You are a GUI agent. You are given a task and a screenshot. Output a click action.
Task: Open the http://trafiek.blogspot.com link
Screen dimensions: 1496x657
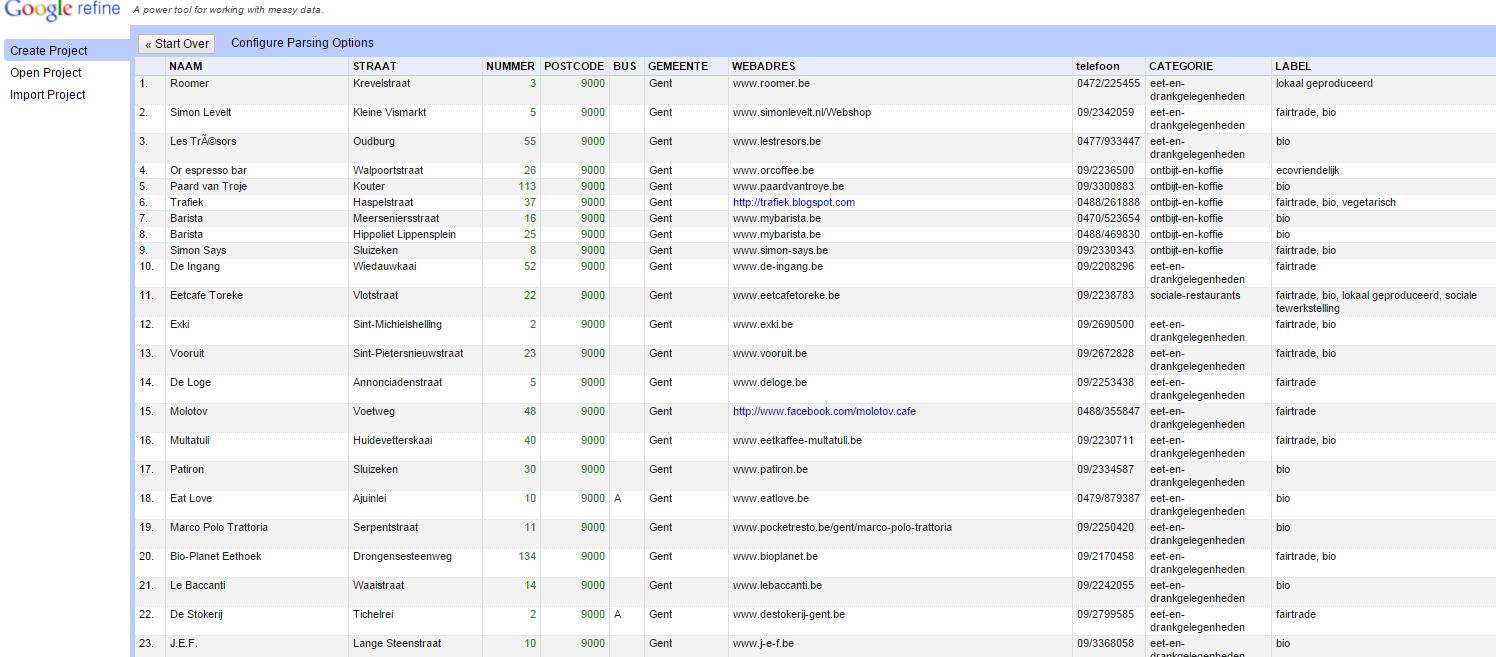click(x=794, y=202)
